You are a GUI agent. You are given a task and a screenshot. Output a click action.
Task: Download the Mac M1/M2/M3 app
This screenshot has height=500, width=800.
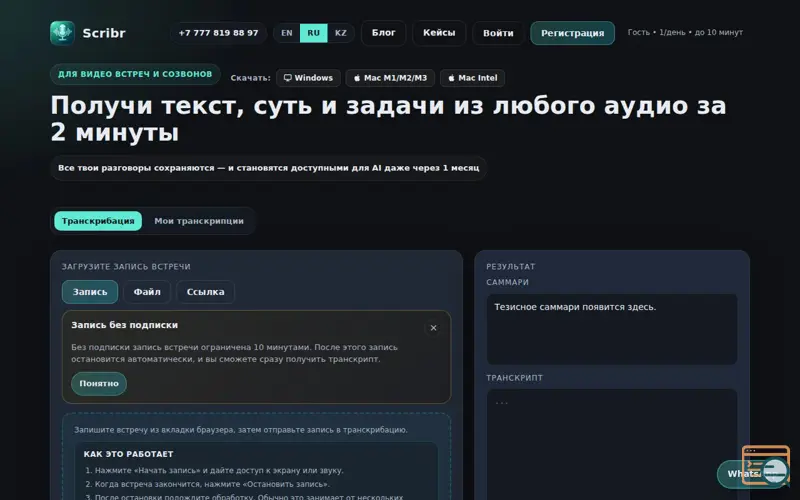click(x=390, y=78)
